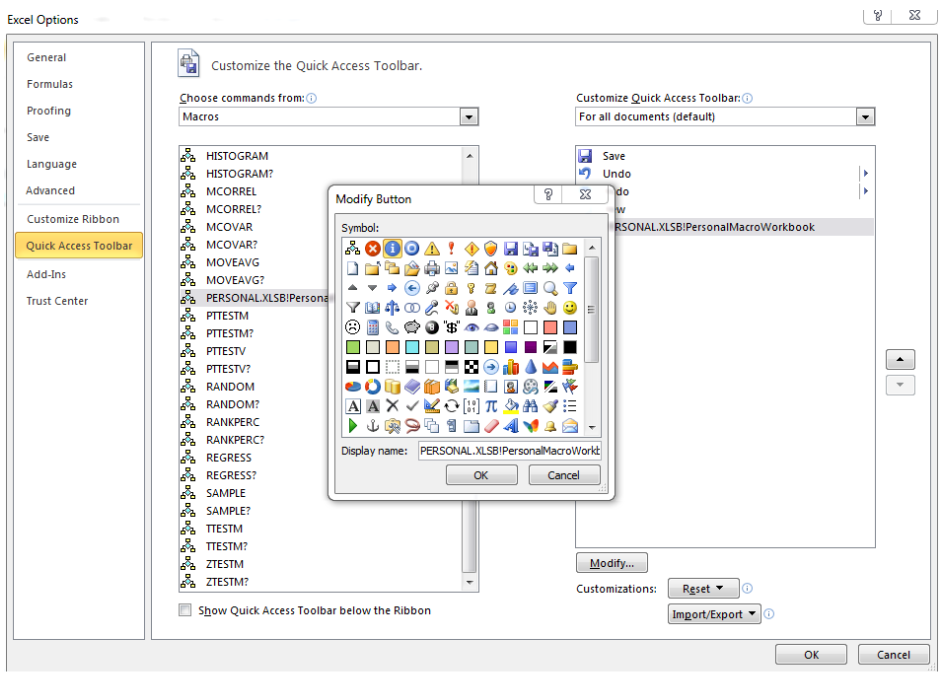Open the Trust Center category
This screenshot has height=675, width=939.
[57, 301]
